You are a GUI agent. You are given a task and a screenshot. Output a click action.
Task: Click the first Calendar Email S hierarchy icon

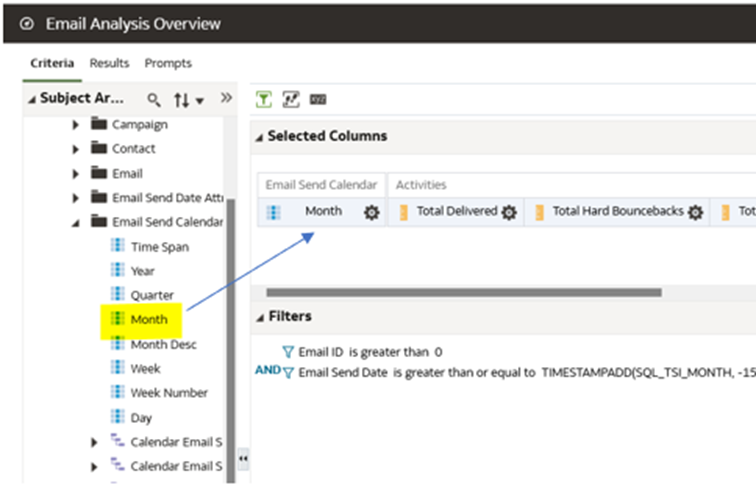[117, 440]
